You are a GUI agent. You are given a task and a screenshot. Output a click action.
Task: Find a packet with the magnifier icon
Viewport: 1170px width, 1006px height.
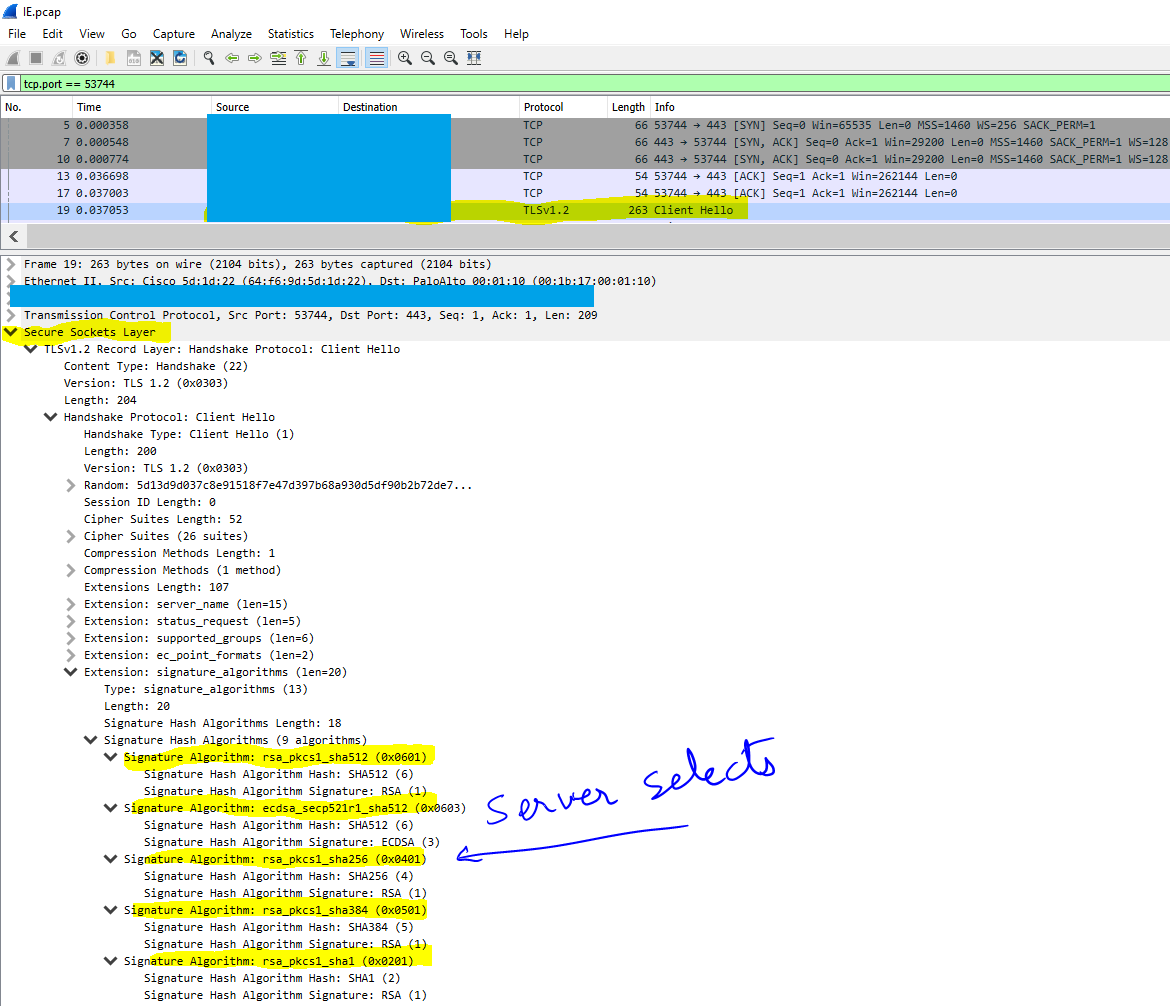pos(207,57)
